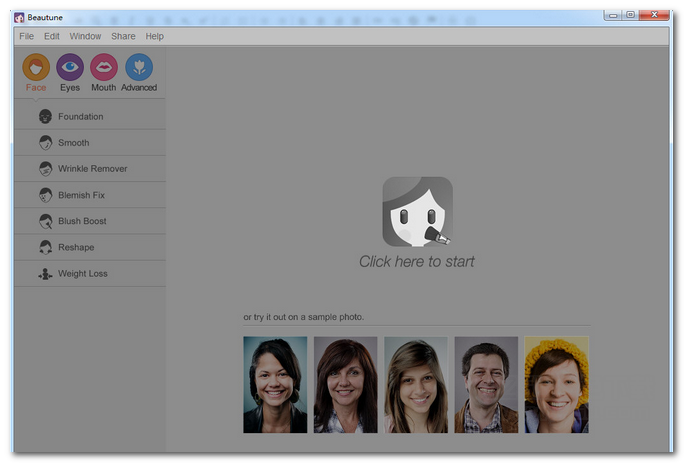Select the Face category icon
The width and height of the screenshot is (684, 463).
36,67
